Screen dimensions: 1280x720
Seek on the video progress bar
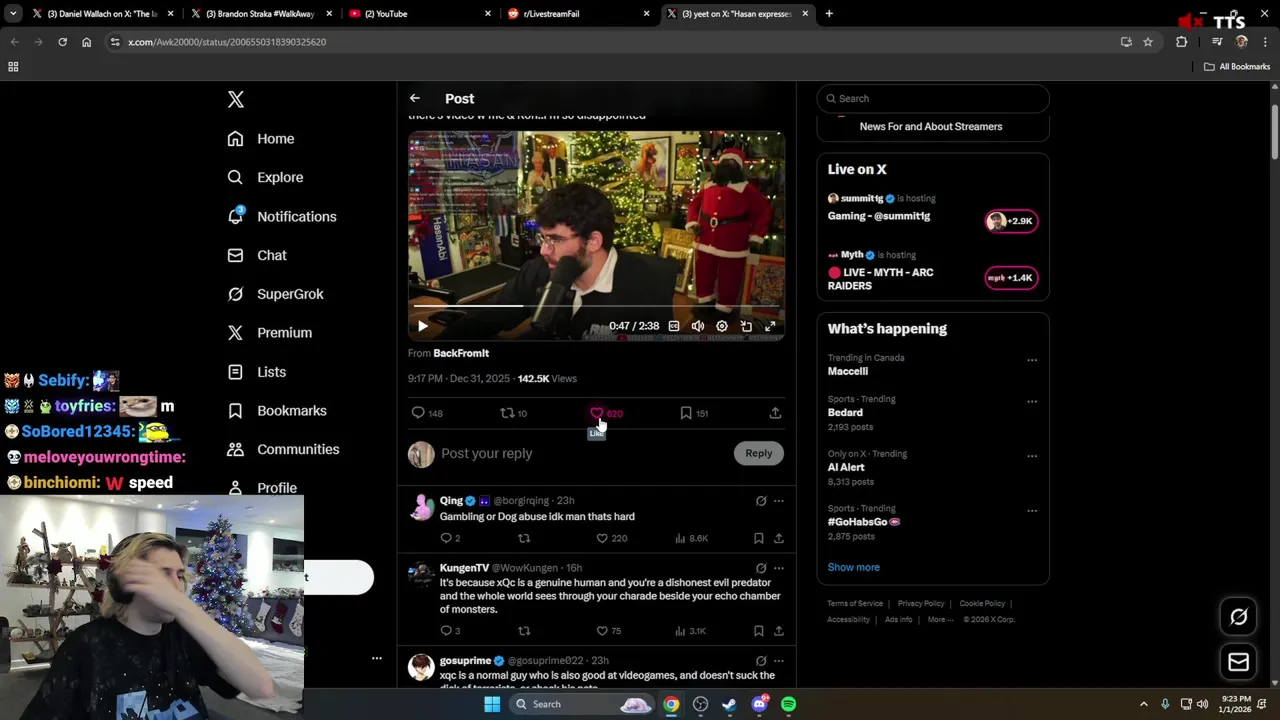pos(596,306)
